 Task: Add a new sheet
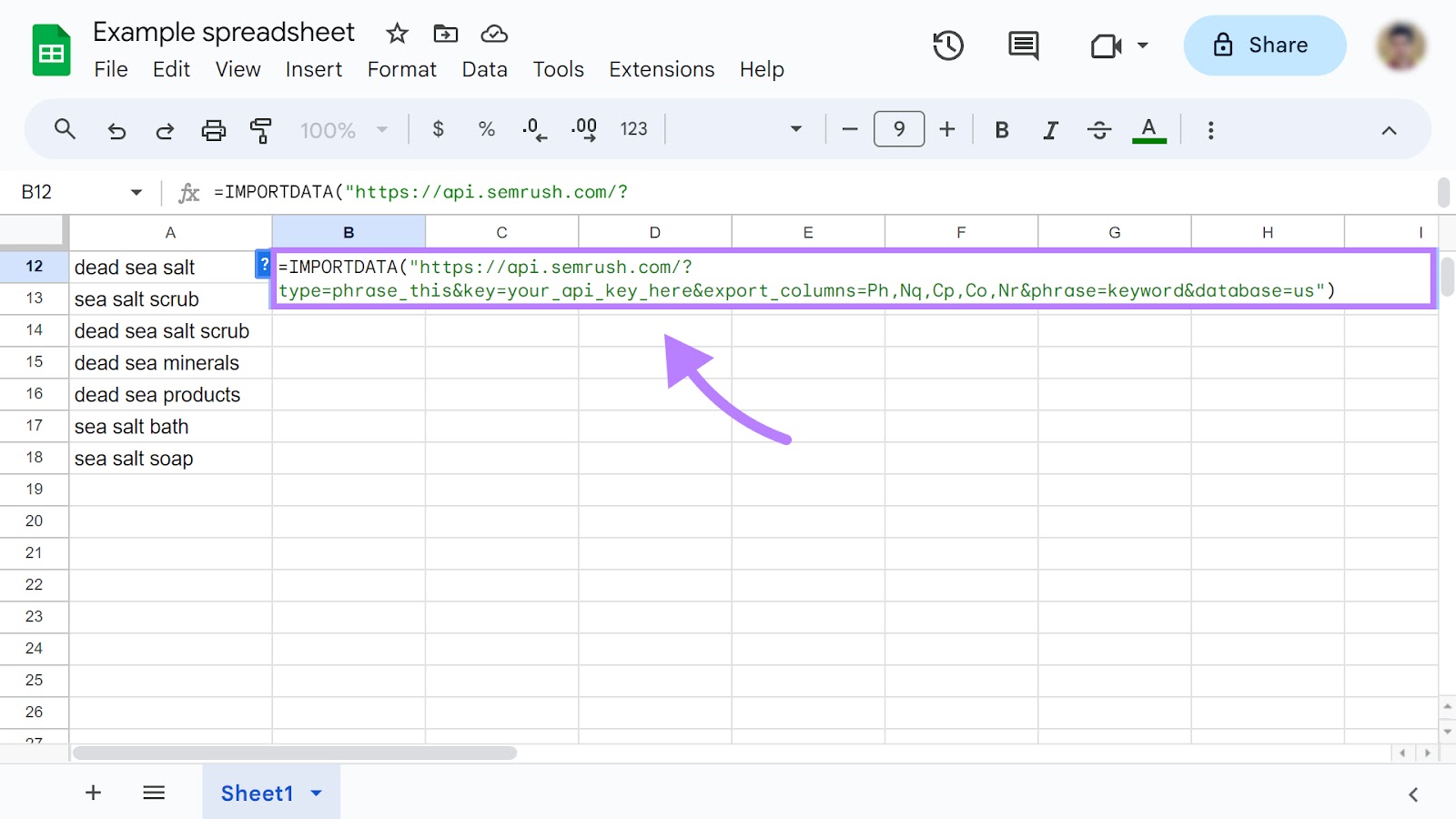(x=92, y=793)
